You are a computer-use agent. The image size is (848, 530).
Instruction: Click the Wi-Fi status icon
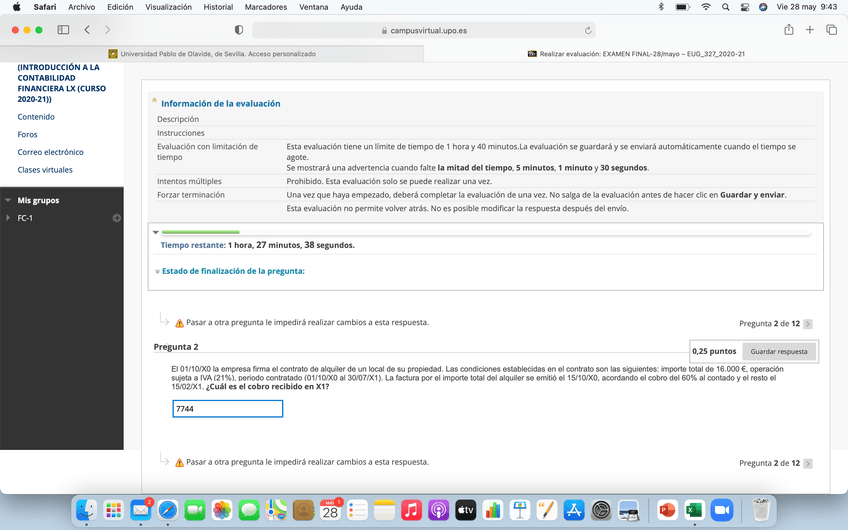pos(706,7)
